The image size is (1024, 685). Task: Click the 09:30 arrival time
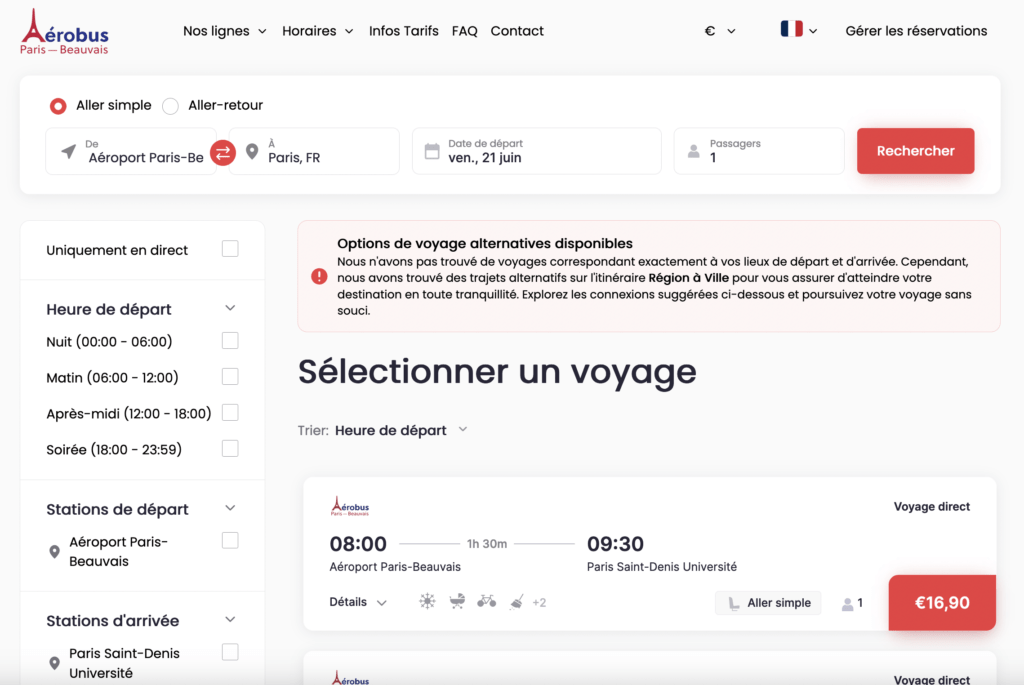click(615, 543)
